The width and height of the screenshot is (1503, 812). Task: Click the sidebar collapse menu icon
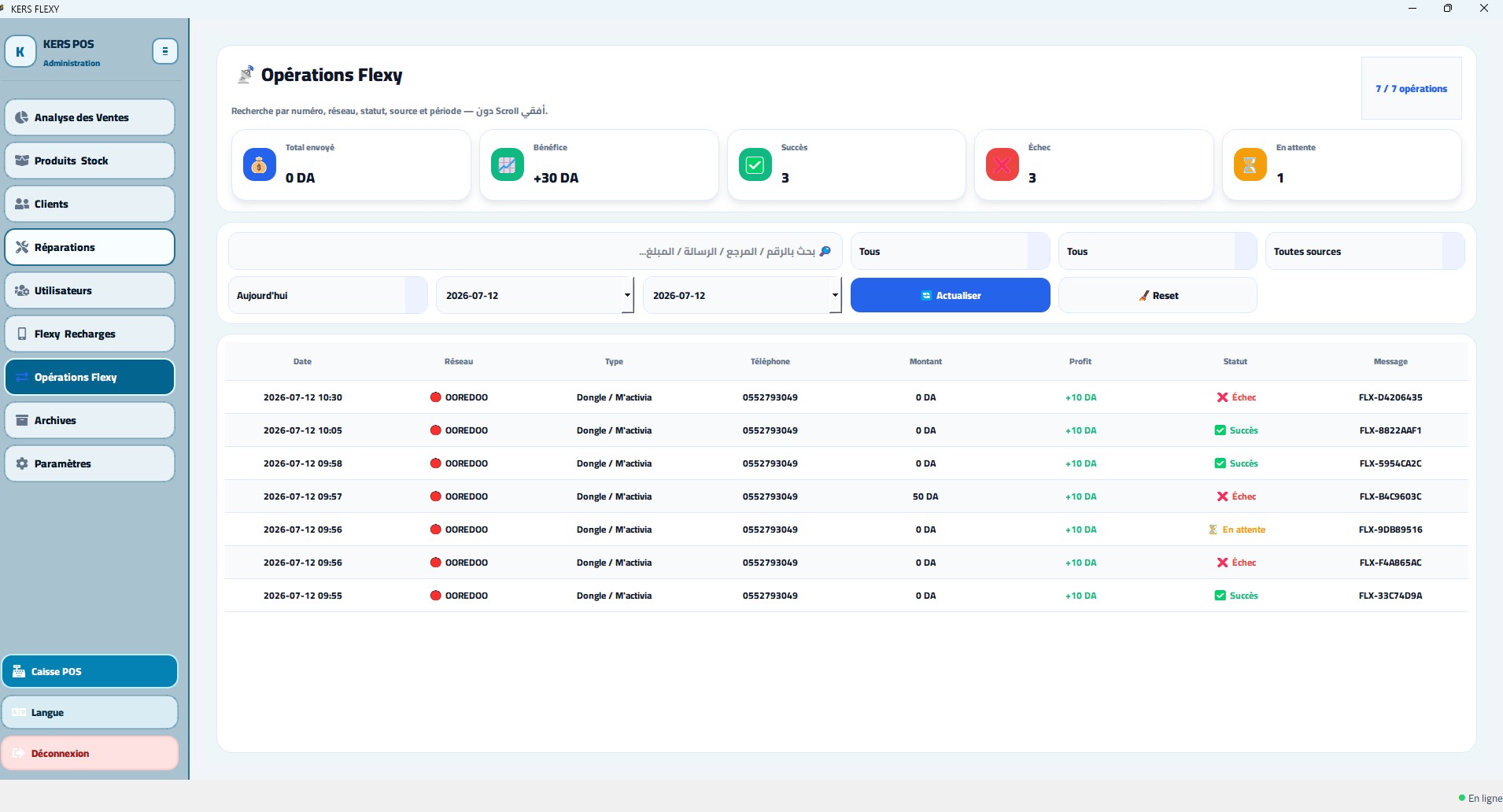[164, 51]
